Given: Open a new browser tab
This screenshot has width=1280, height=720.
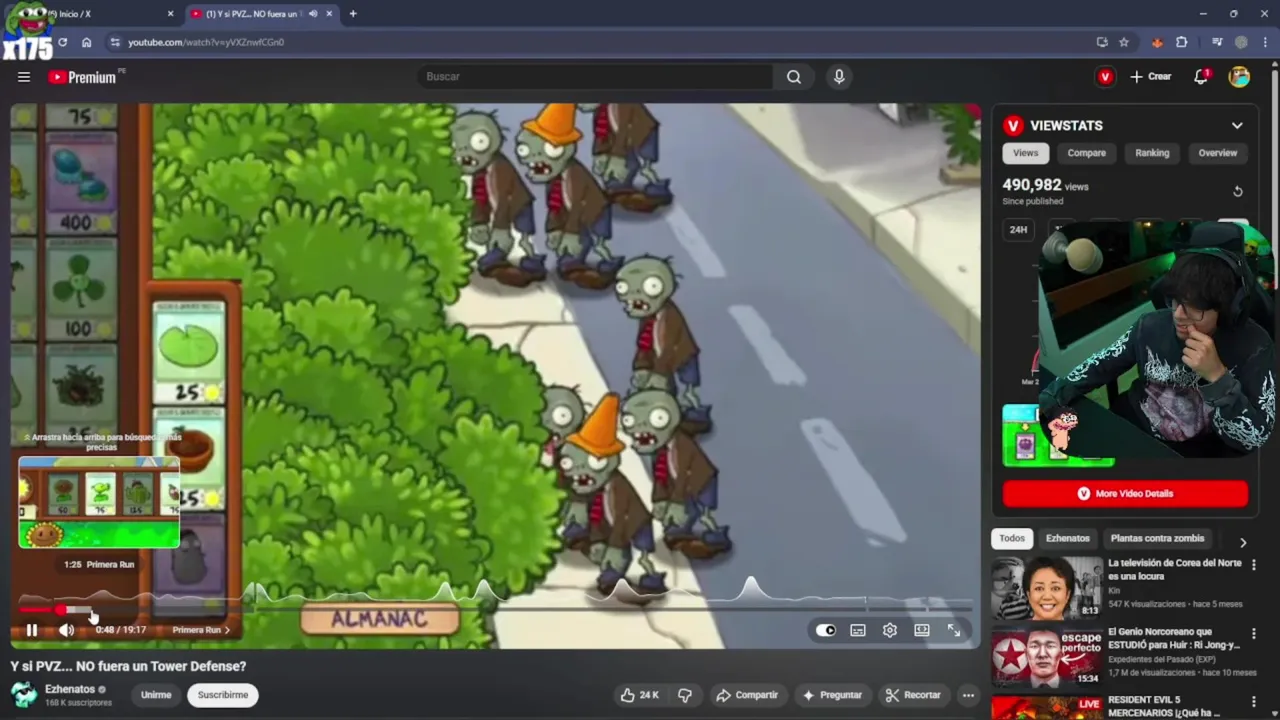Looking at the screenshot, I should point(353,14).
